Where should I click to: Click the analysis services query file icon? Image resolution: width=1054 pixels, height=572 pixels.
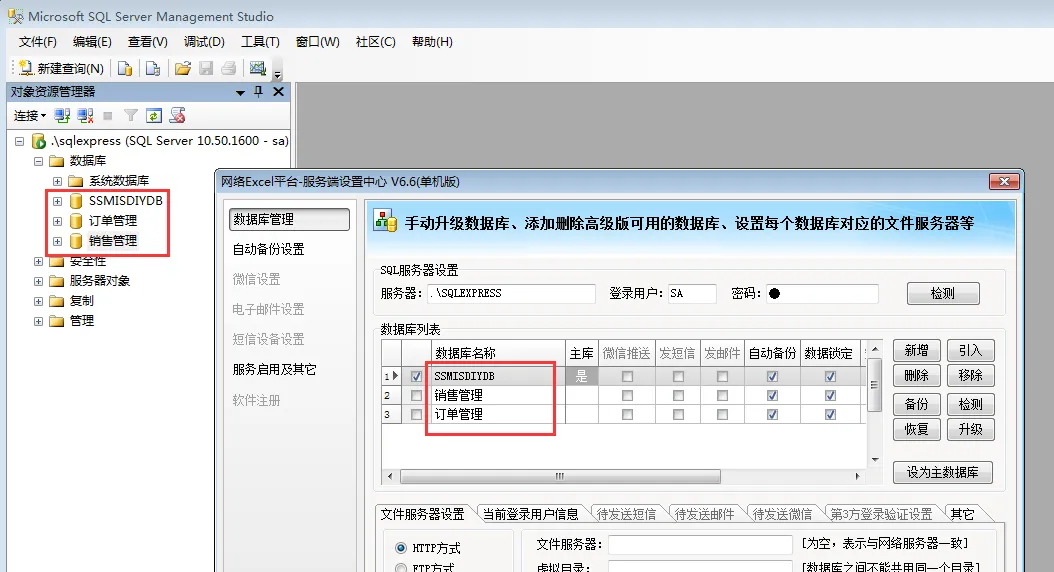coord(153,68)
